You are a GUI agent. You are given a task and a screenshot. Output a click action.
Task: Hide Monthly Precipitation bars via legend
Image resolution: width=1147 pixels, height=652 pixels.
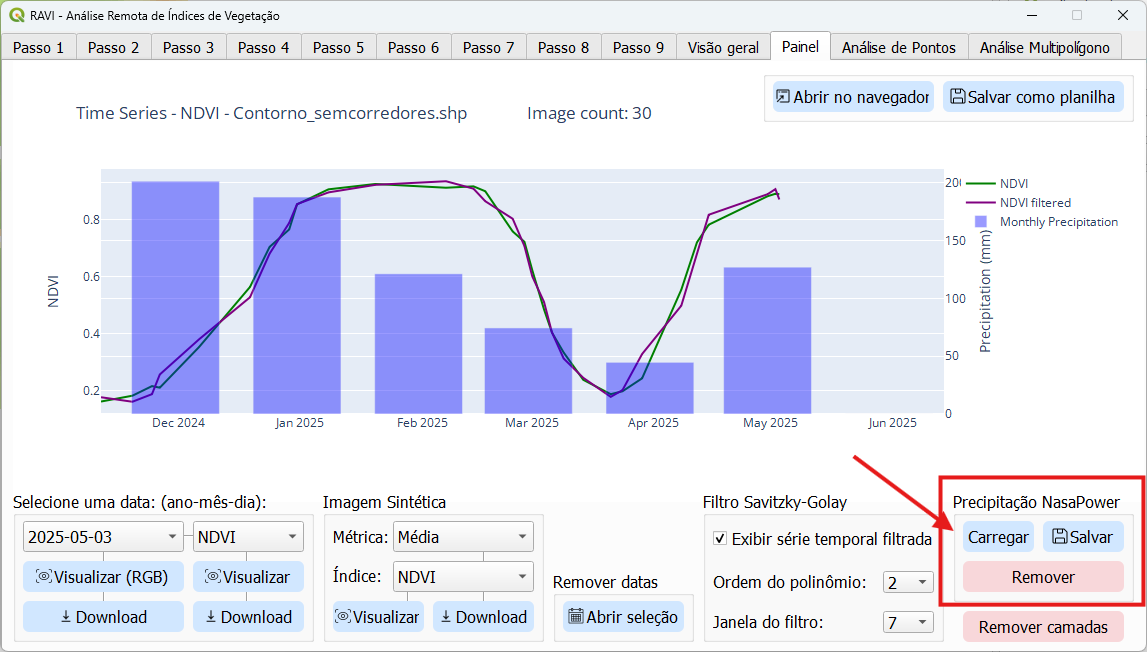[1058, 222]
